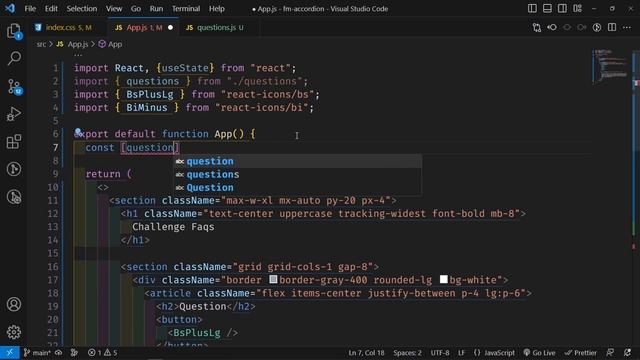This screenshot has height=360, width=640.
Task: Open the Source Control view
Action: pyautogui.click(x=14, y=87)
